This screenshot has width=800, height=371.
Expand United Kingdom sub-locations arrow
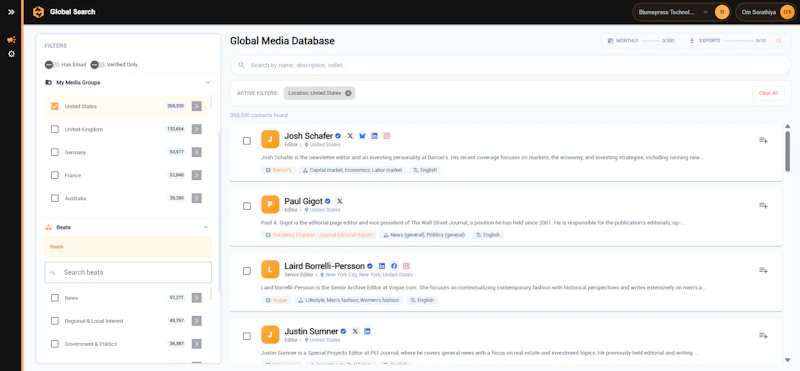pos(196,129)
